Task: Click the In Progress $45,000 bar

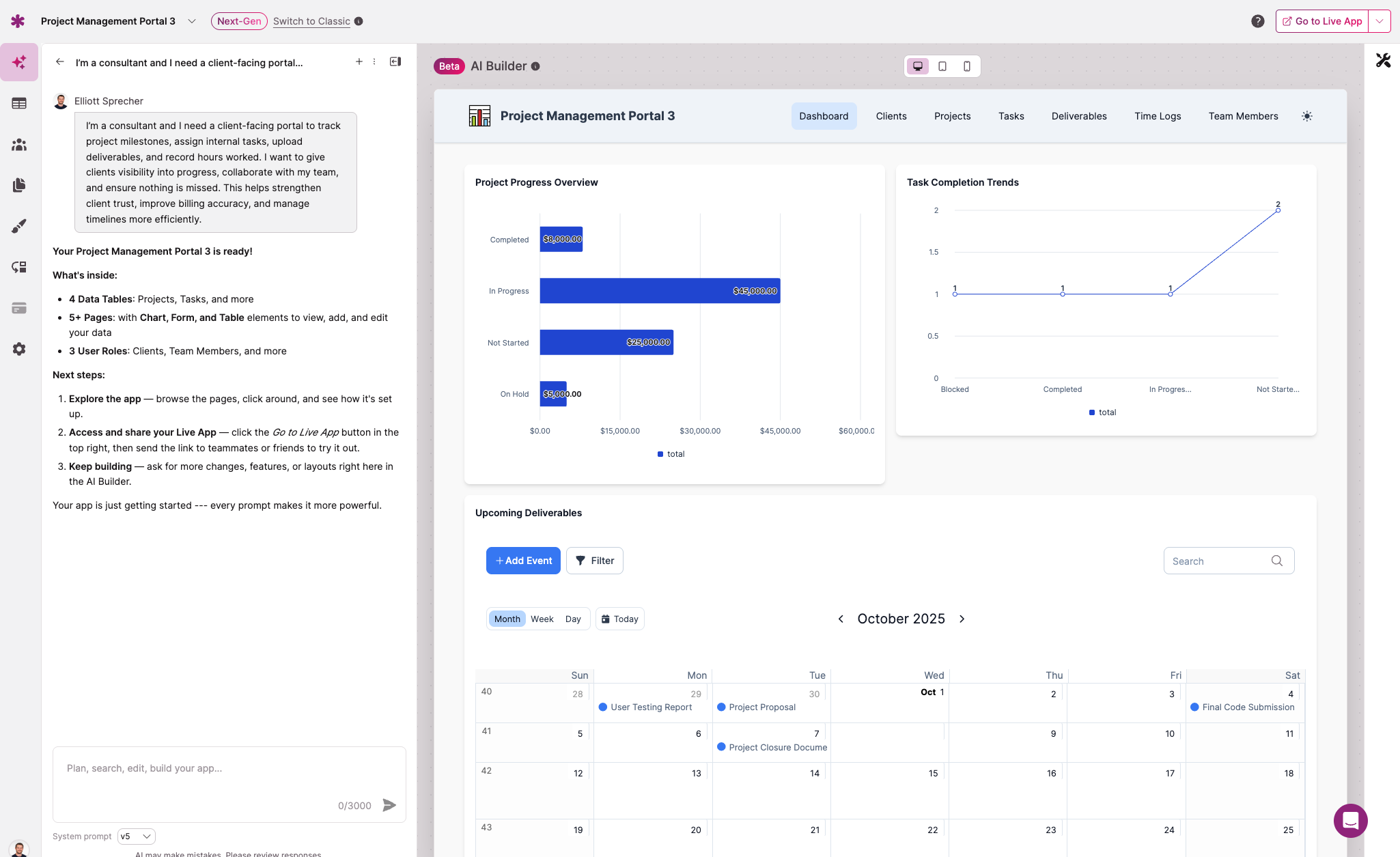Action: pyautogui.click(x=659, y=291)
